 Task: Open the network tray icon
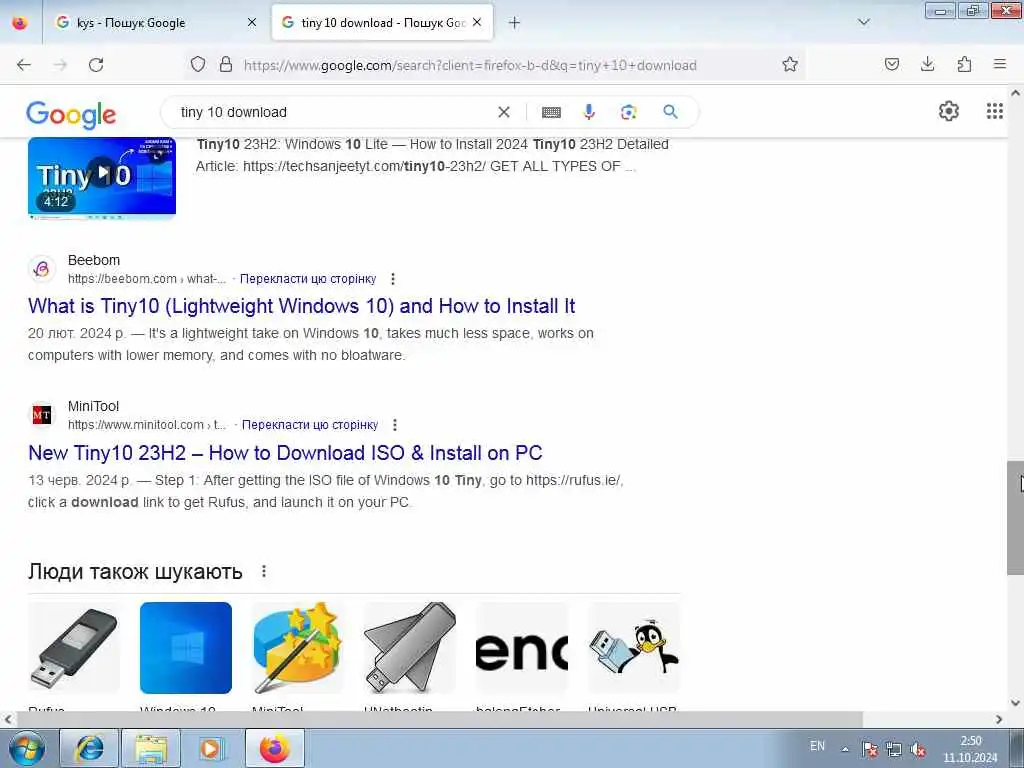click(x=894, y=750)
